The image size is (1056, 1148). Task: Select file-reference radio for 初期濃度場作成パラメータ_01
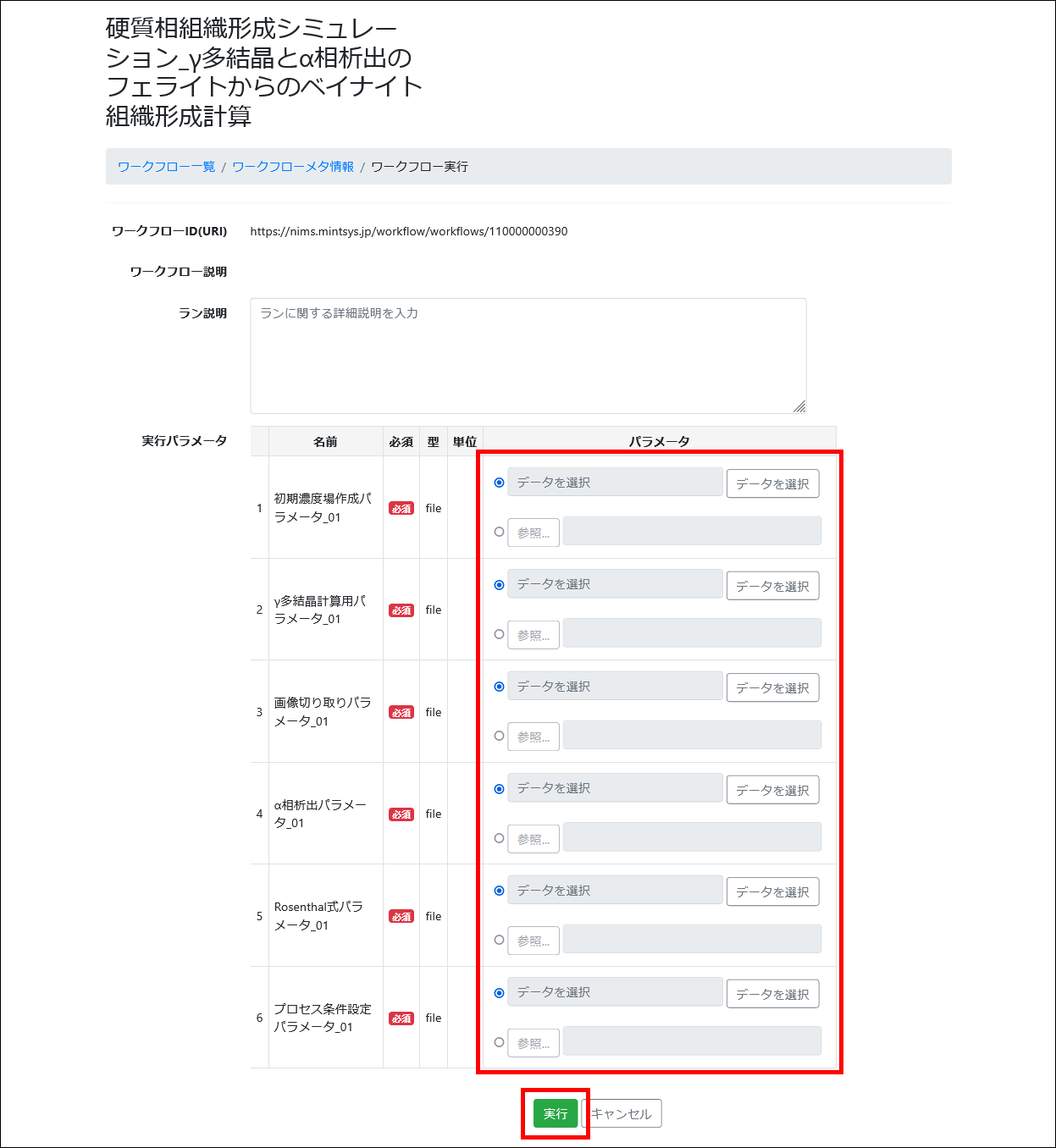pyautogui.click(x=499, y=532)
